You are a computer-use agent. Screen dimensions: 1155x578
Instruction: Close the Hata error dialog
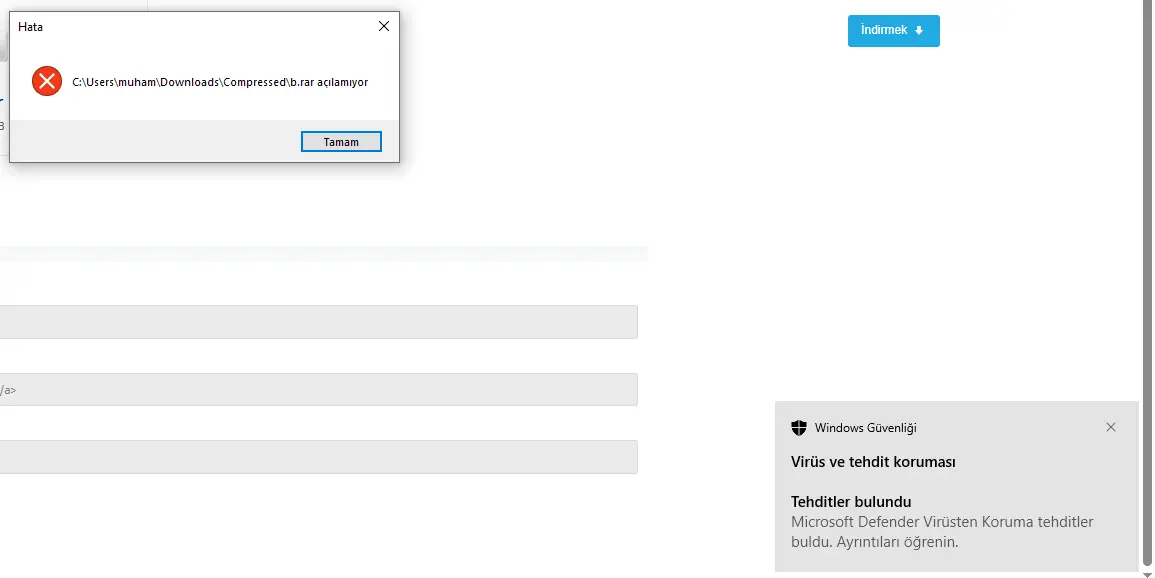pyautogui.click(x=384, y=27)
